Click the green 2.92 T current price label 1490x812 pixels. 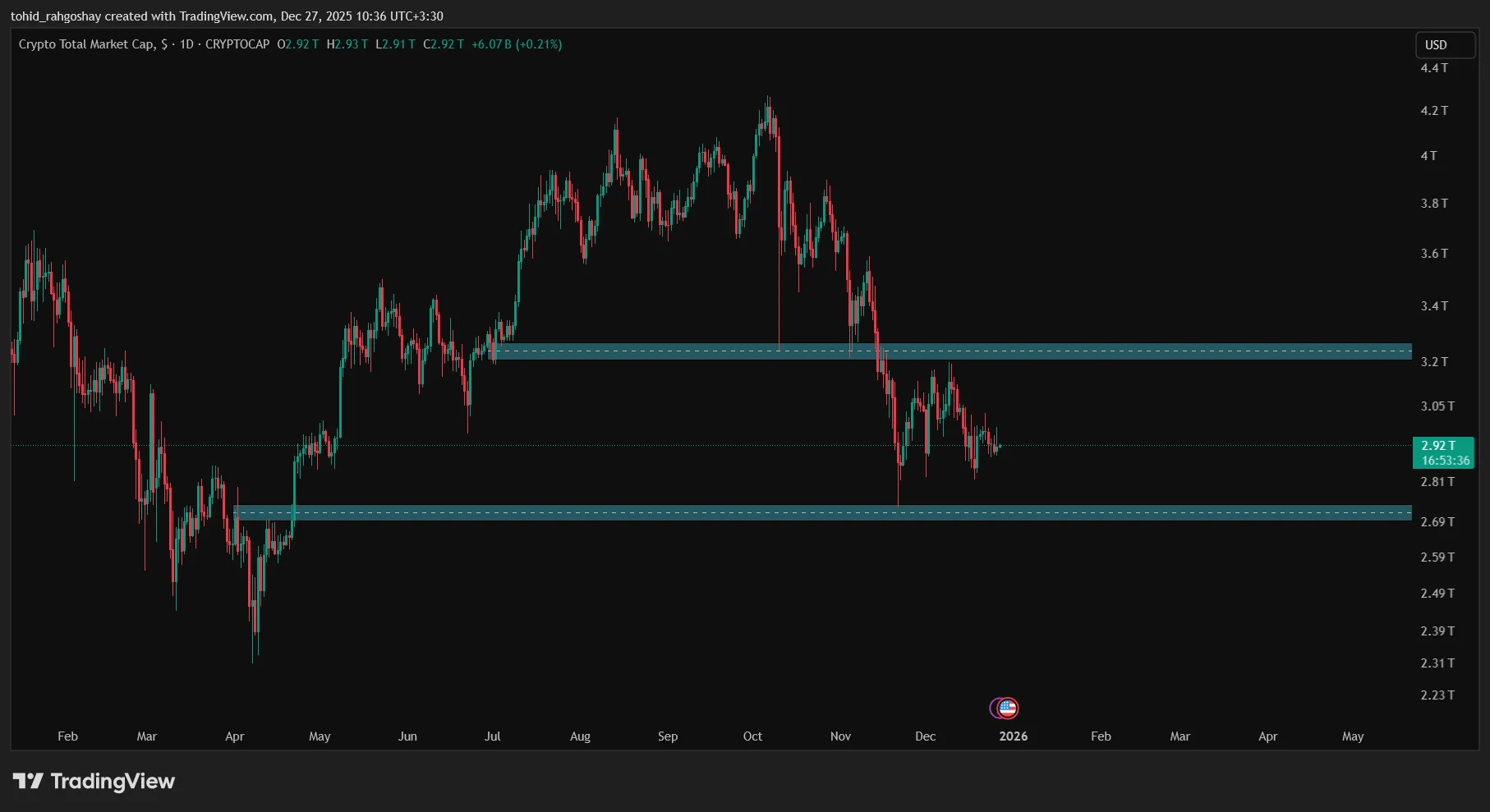(1442, 452)
